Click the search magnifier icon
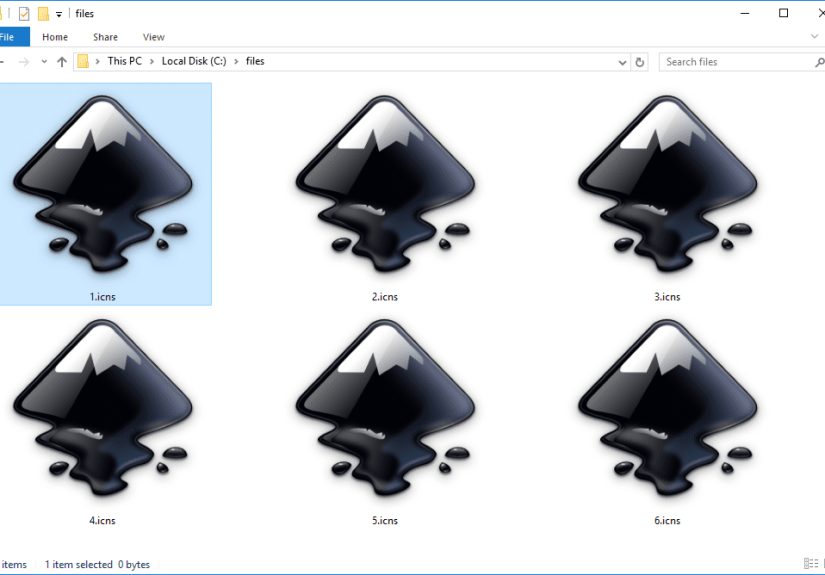 (819, 62)
